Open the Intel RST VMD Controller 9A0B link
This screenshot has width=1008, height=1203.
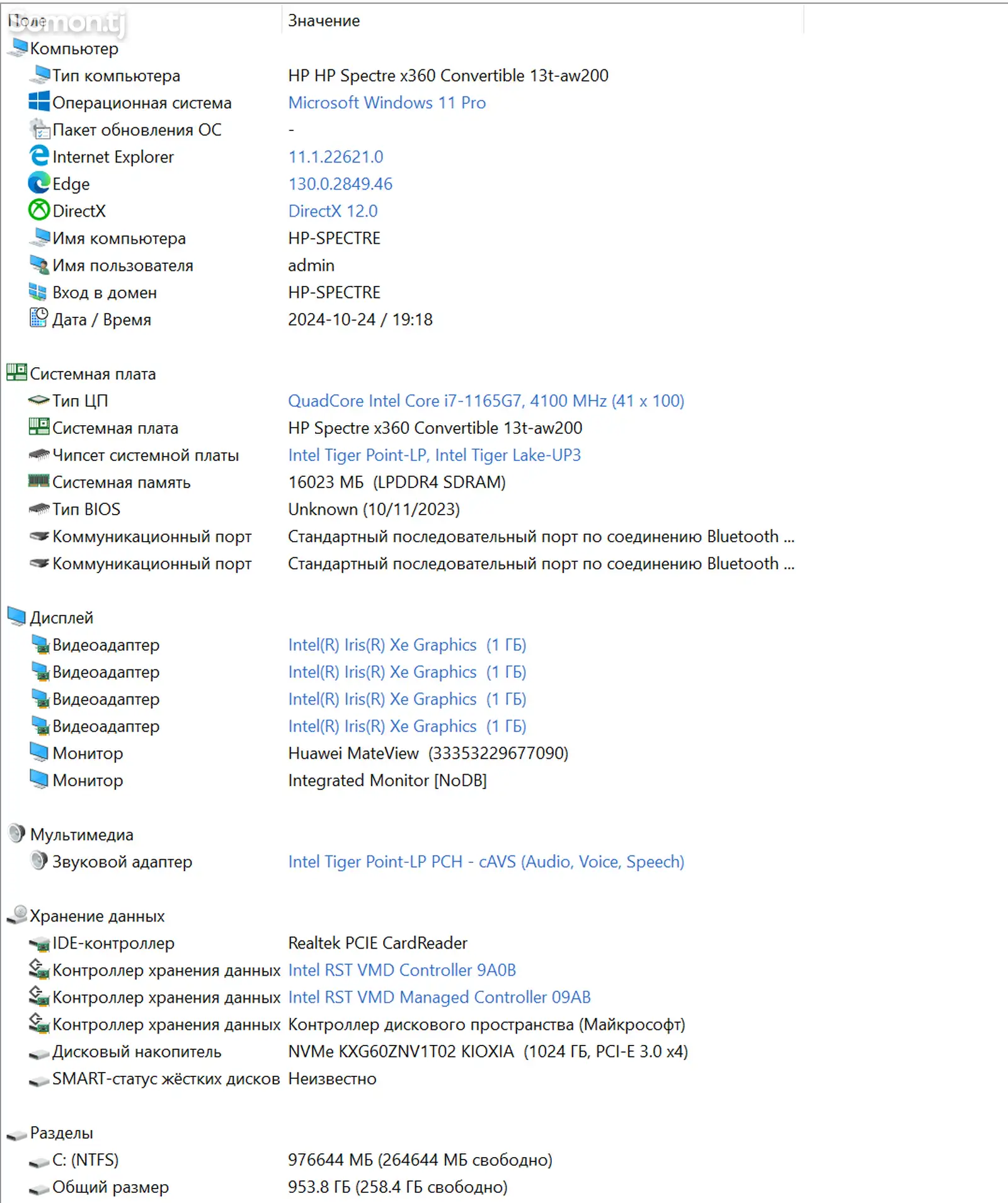402,970
